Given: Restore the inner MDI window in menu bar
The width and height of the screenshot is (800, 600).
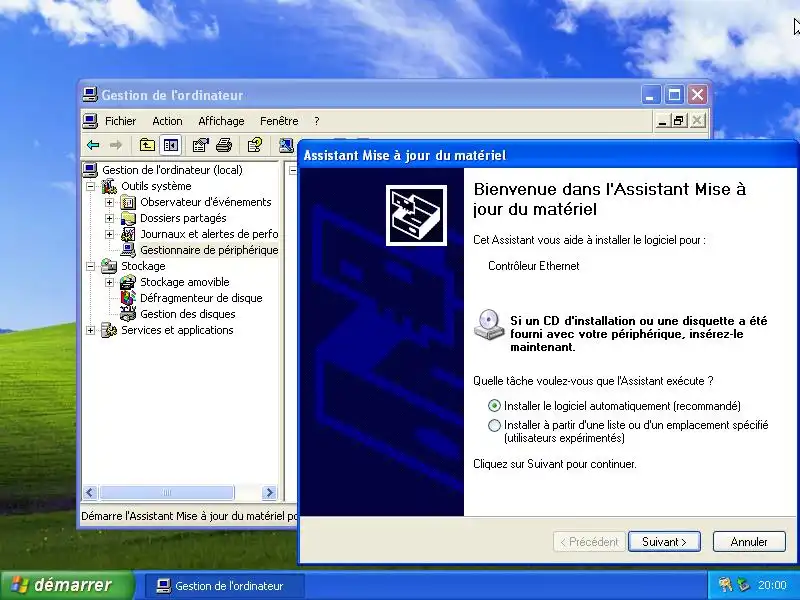Looking at the screenshot, I should pos(679,121).
